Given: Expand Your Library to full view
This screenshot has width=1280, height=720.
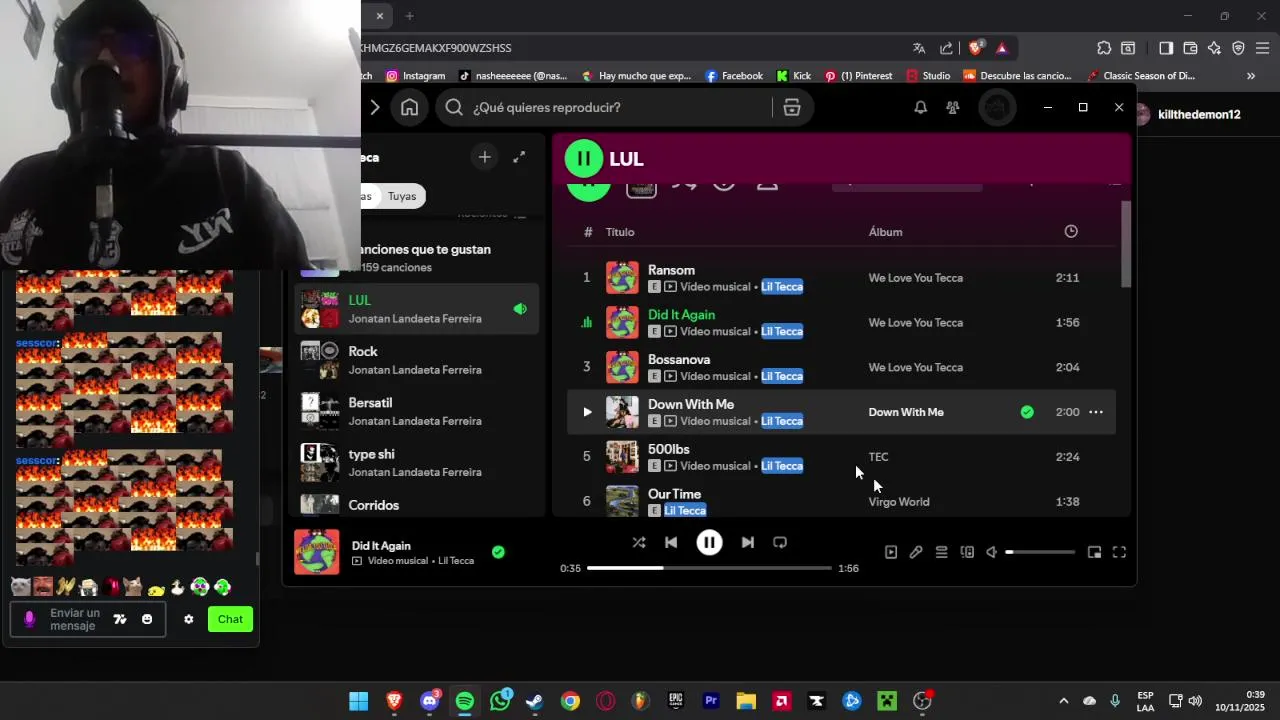Looking at the screenshot, I should (x=519, y=157).
